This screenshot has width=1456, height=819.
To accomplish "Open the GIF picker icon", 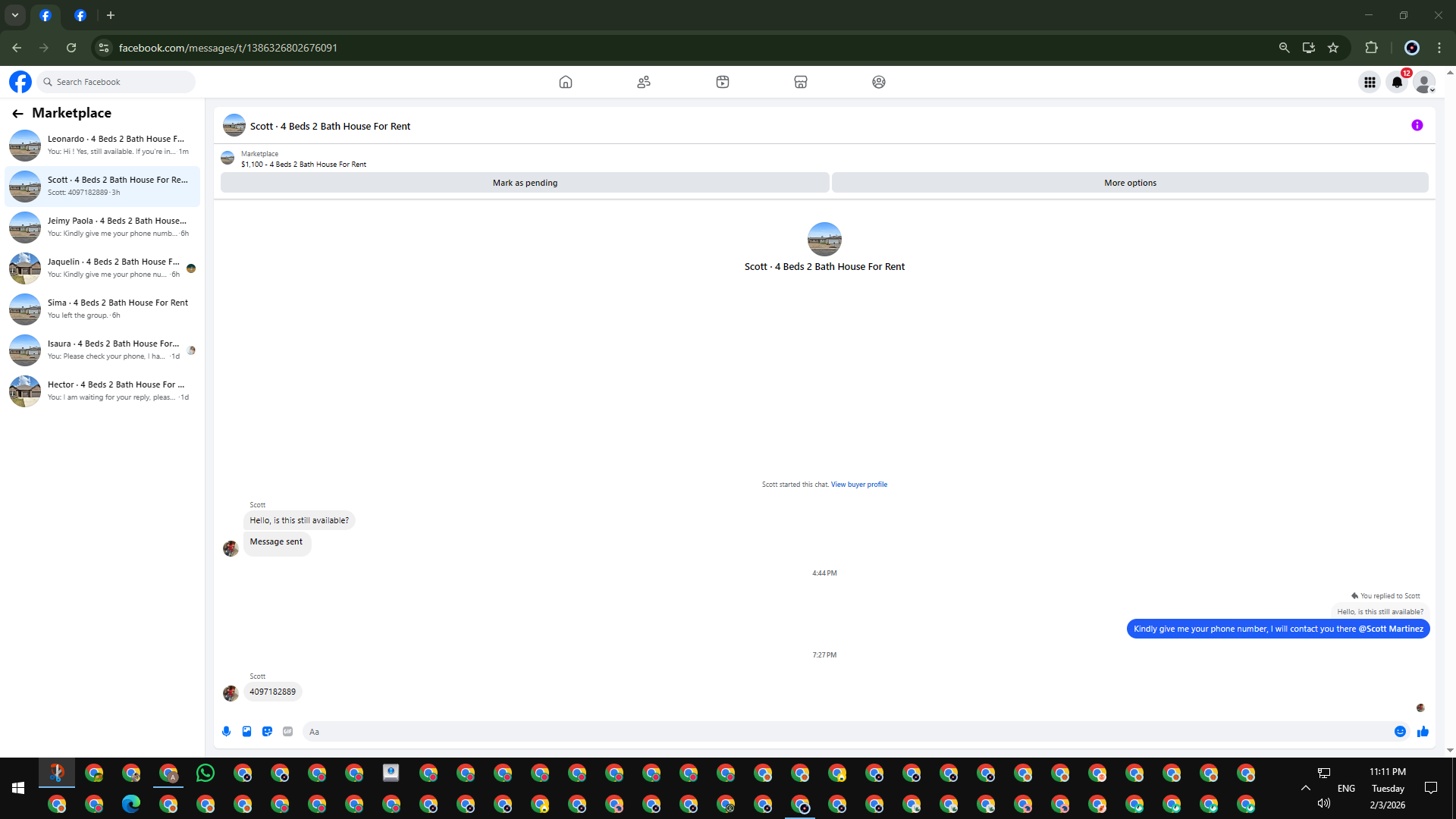I will pyautogui.click(x=287, y=731).
